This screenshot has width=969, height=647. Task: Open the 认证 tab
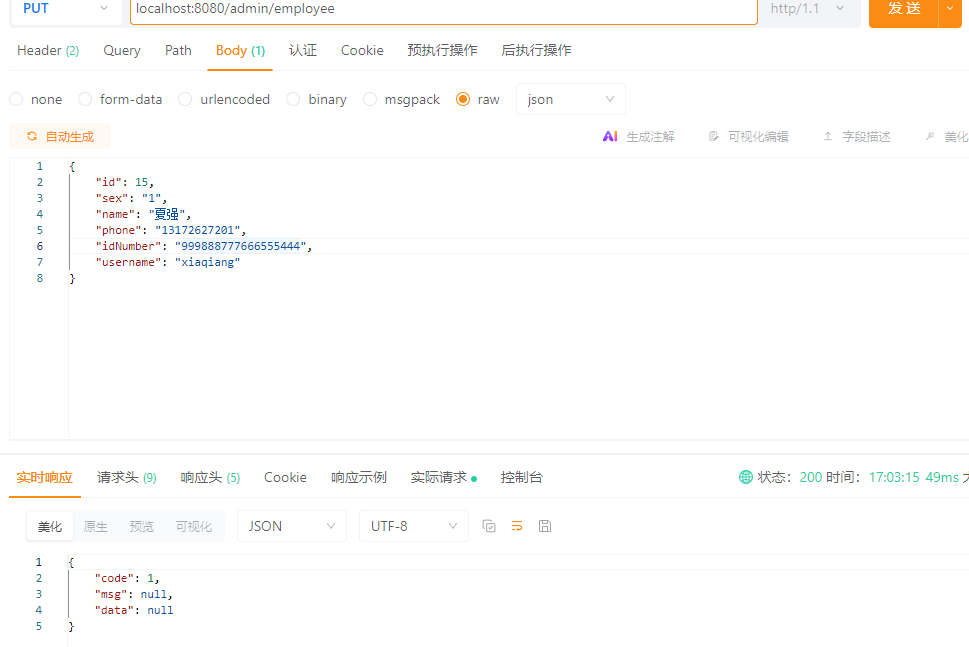coord(303,51)
